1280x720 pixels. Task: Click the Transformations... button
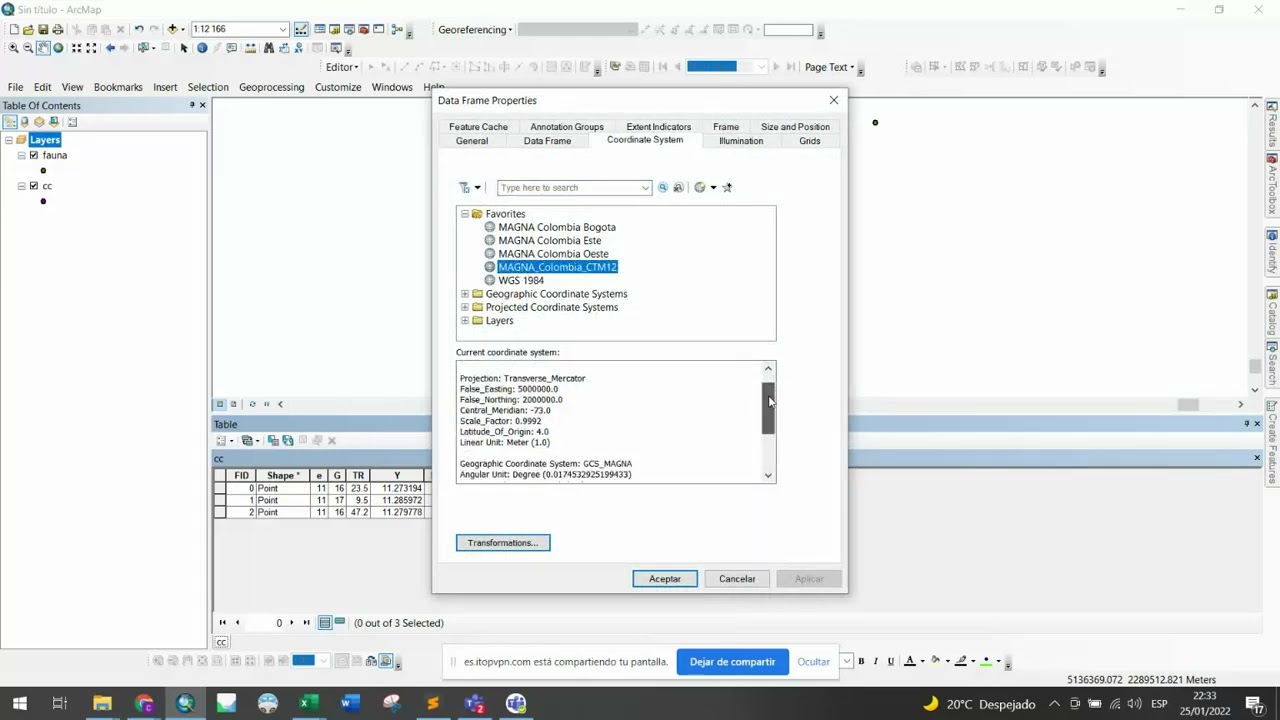point(503,543)
